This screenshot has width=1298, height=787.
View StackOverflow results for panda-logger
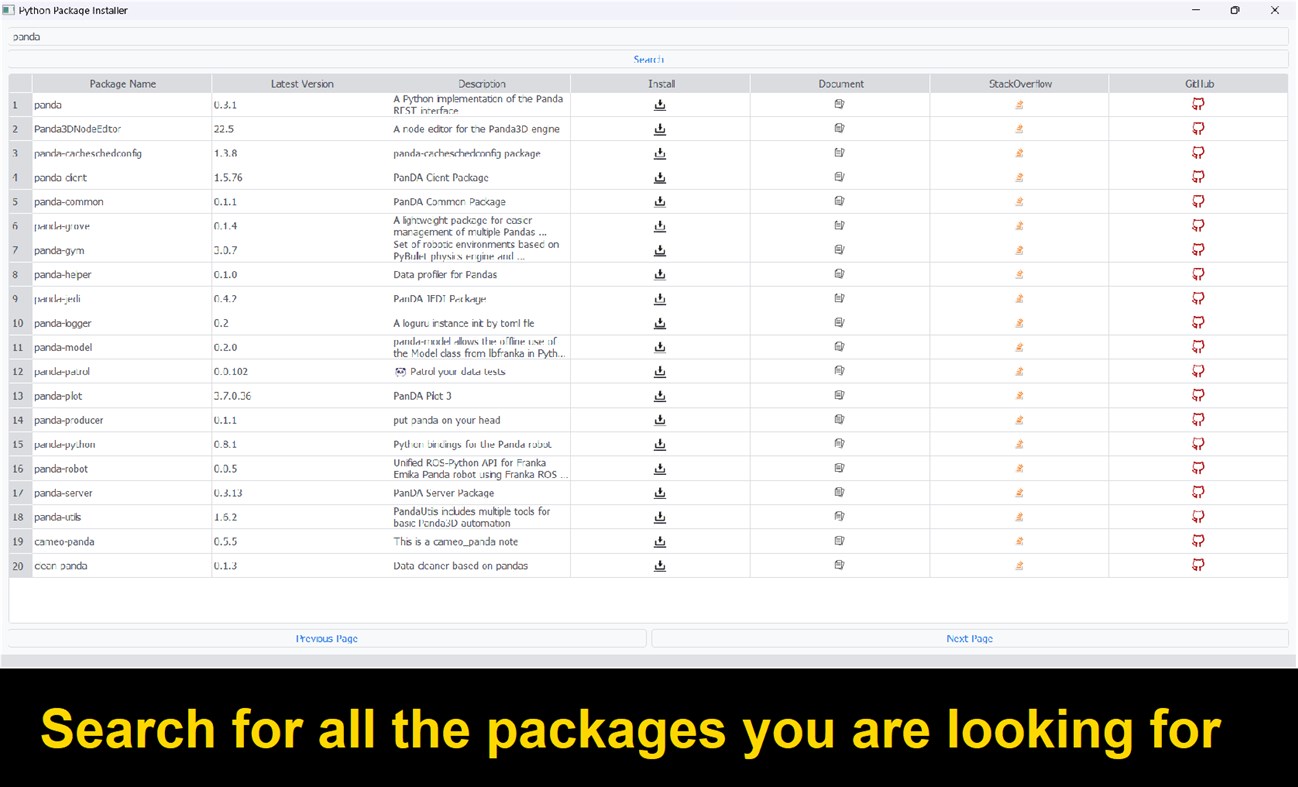(x=1019, y=322)
